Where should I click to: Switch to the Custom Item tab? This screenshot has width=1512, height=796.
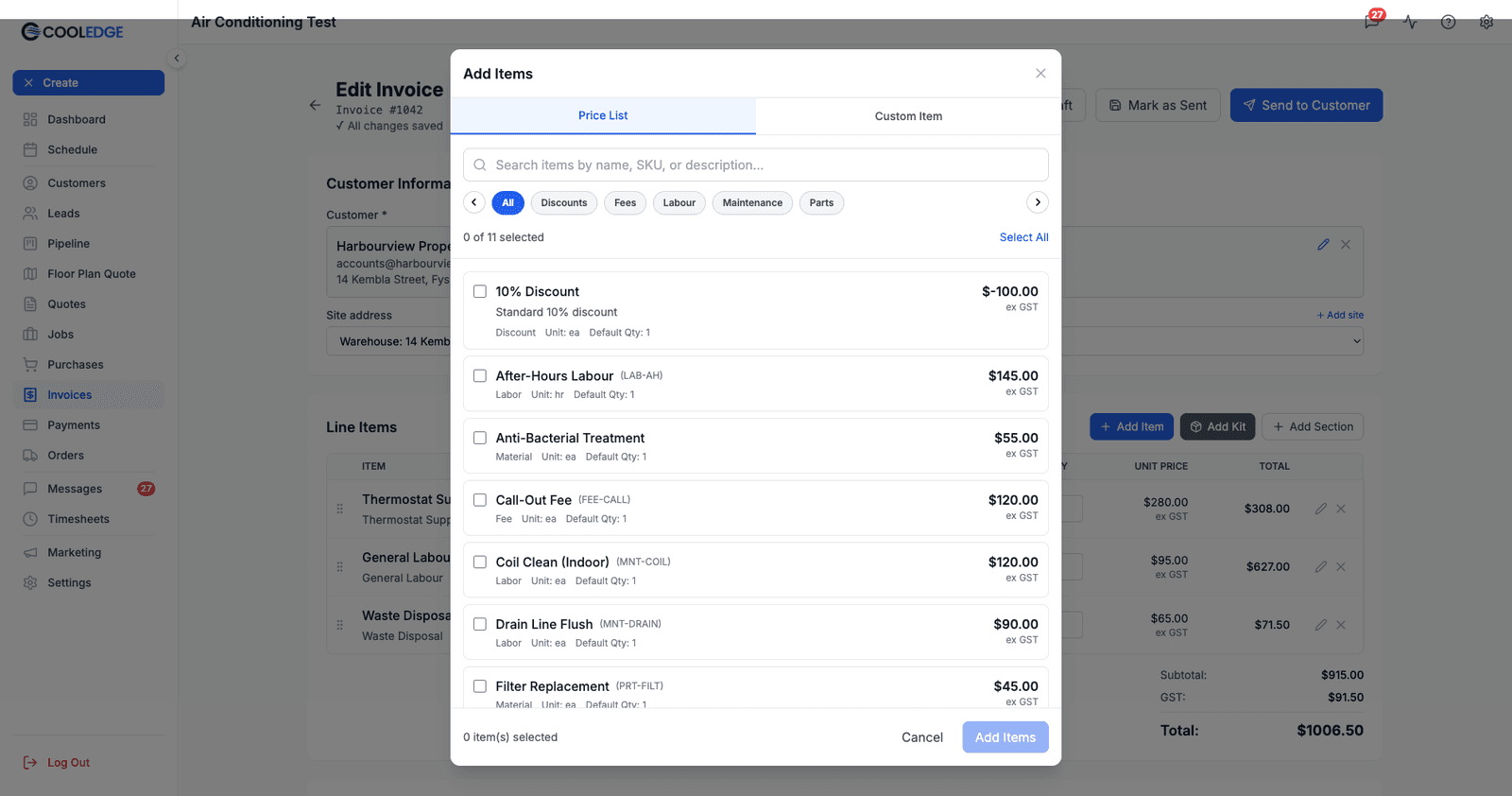(x=908, y=116)
